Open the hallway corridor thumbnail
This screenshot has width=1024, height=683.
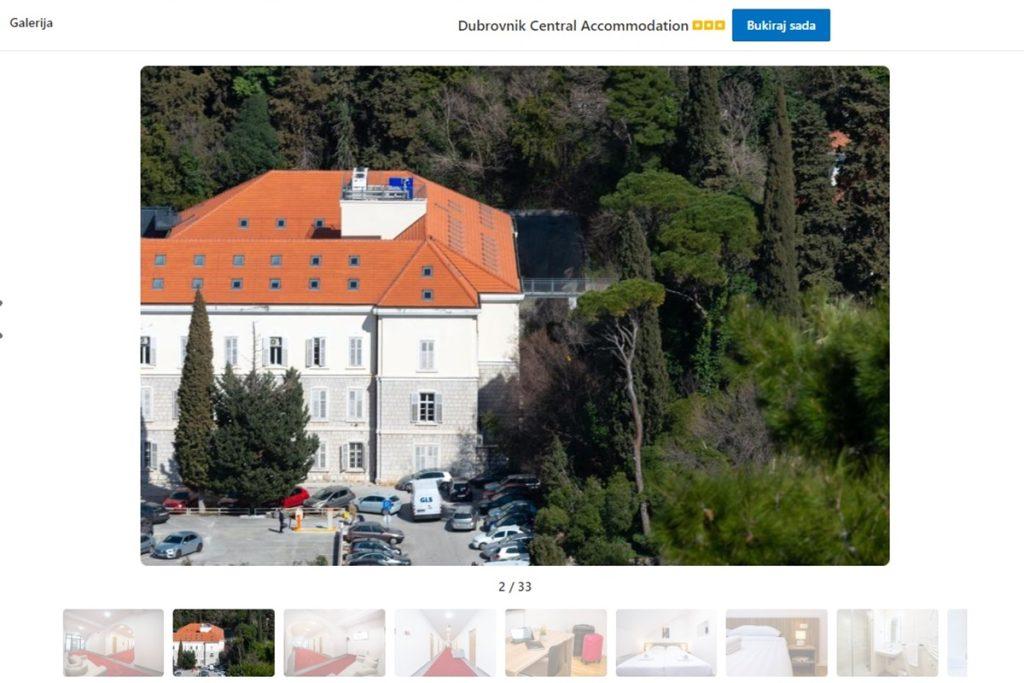(445, 643)
